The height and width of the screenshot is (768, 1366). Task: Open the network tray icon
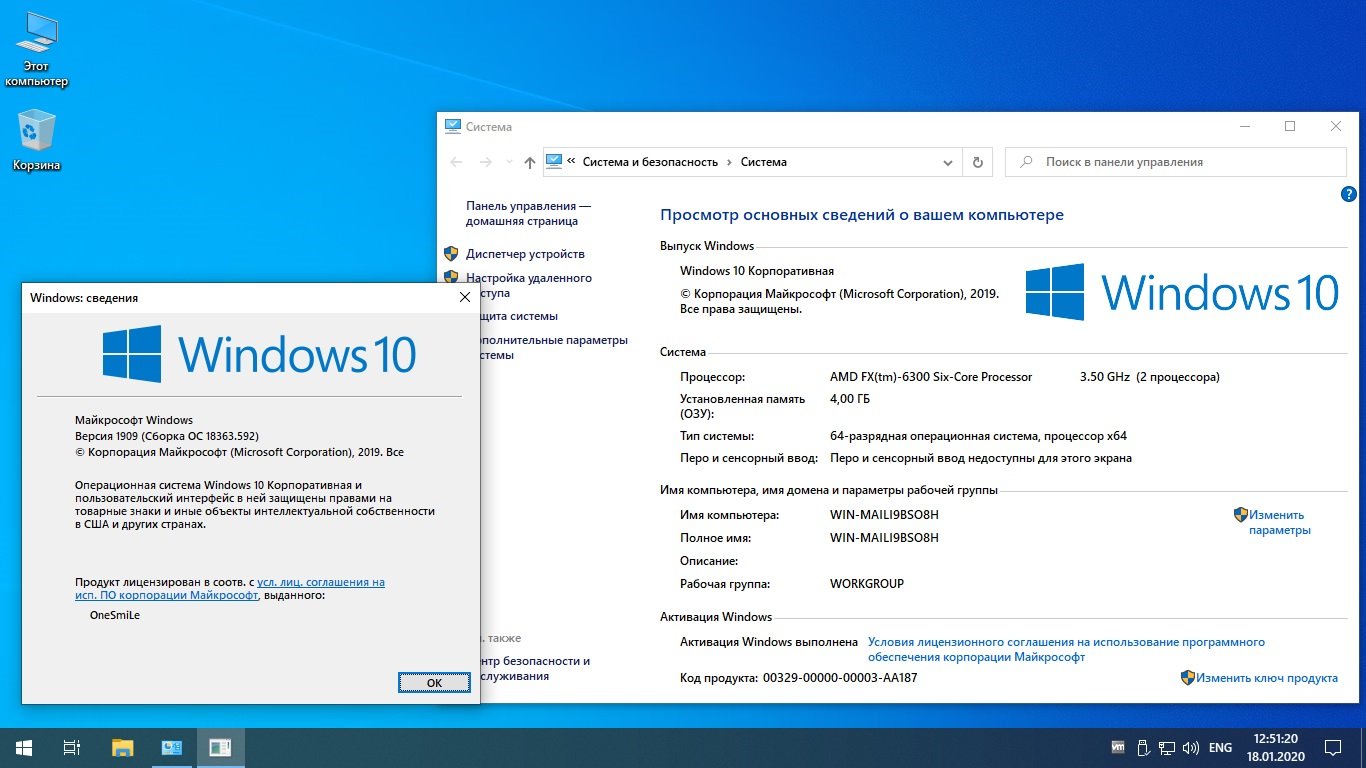(1166, 747)
